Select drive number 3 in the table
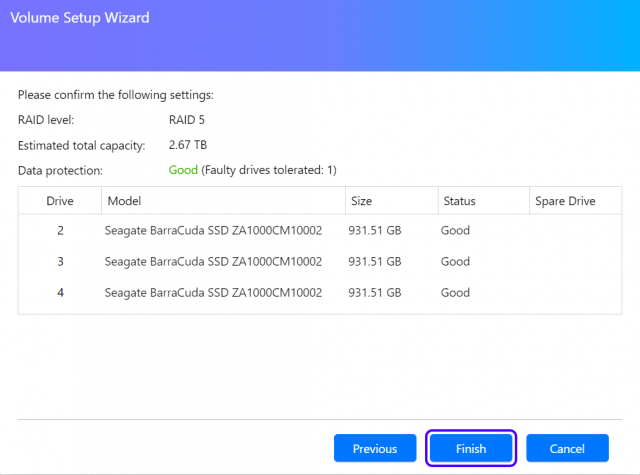The width and height of the screenshot is (640, 475). tap(60, 262)
